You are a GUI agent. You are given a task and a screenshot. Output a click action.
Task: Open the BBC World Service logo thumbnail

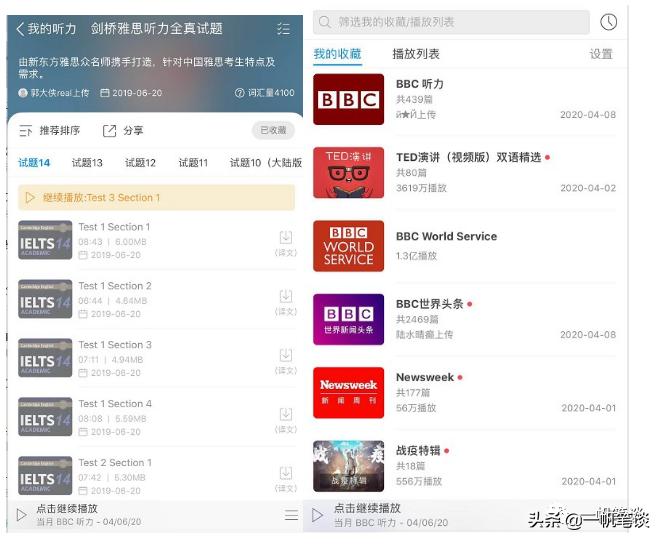coord(349,246)
